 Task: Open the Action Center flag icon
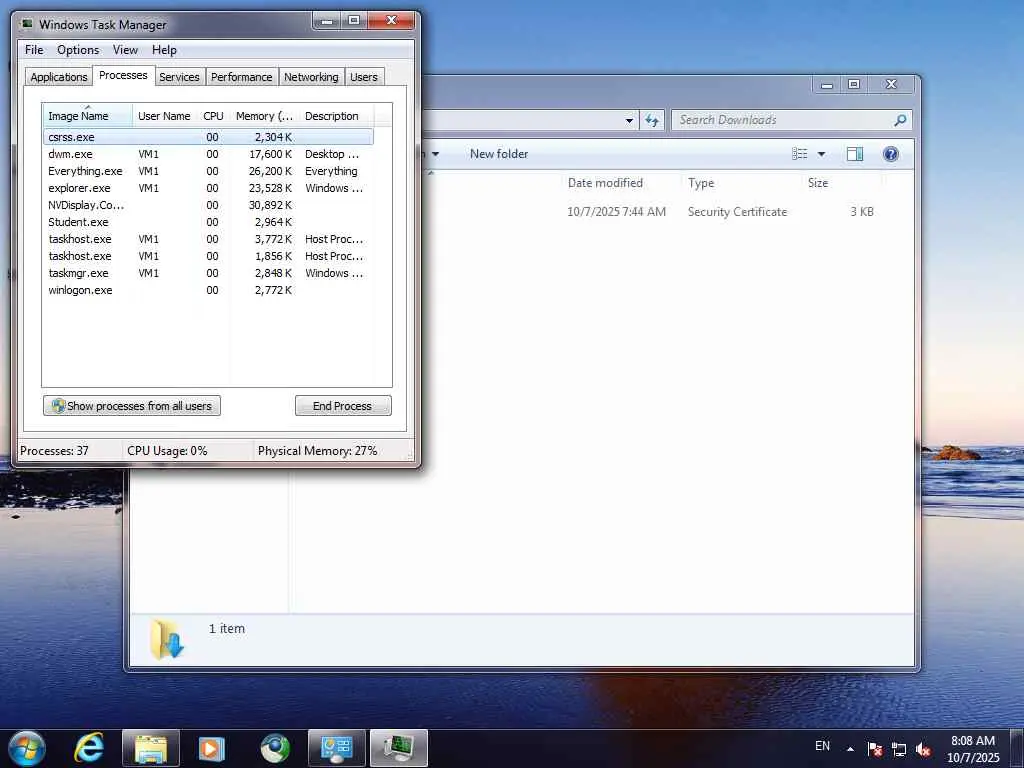pyautogui.click(x=874, y=749)
